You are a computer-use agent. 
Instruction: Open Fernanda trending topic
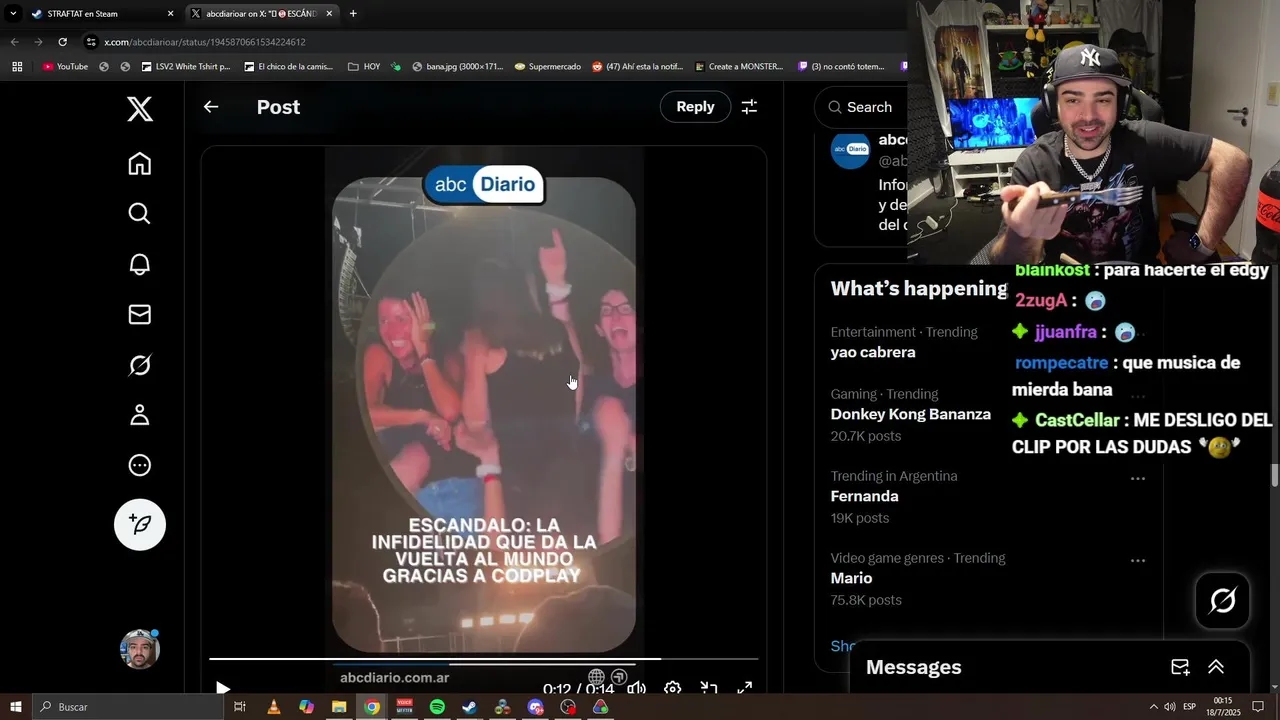[864, 496]
